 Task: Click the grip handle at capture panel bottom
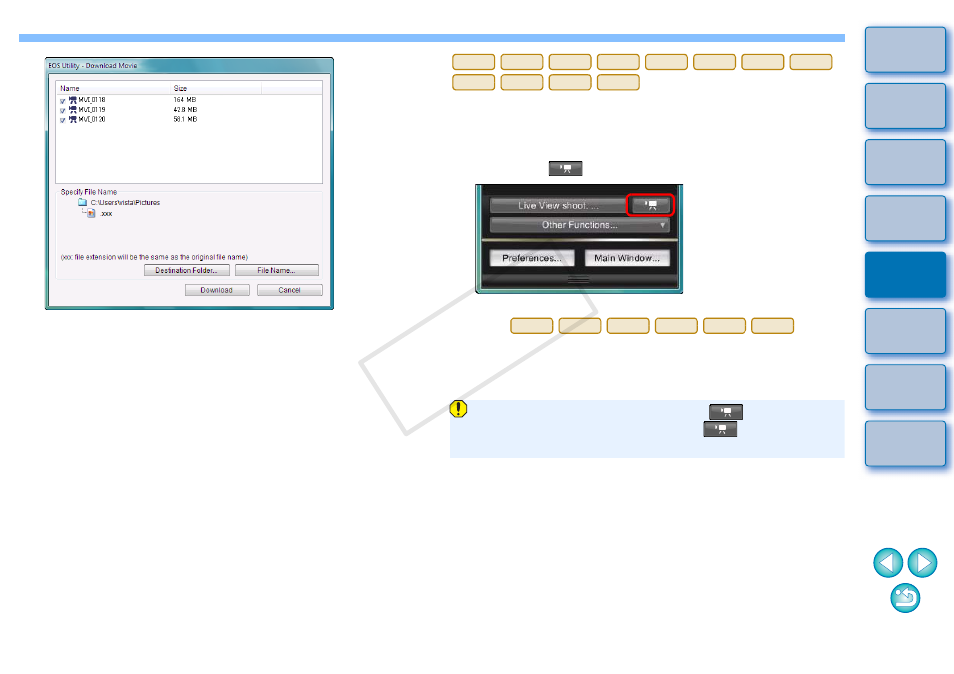pos(579,280)
